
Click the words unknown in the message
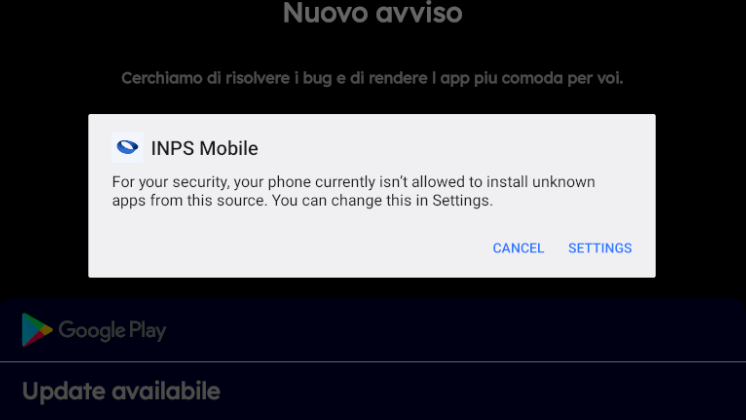pos(564,182)
